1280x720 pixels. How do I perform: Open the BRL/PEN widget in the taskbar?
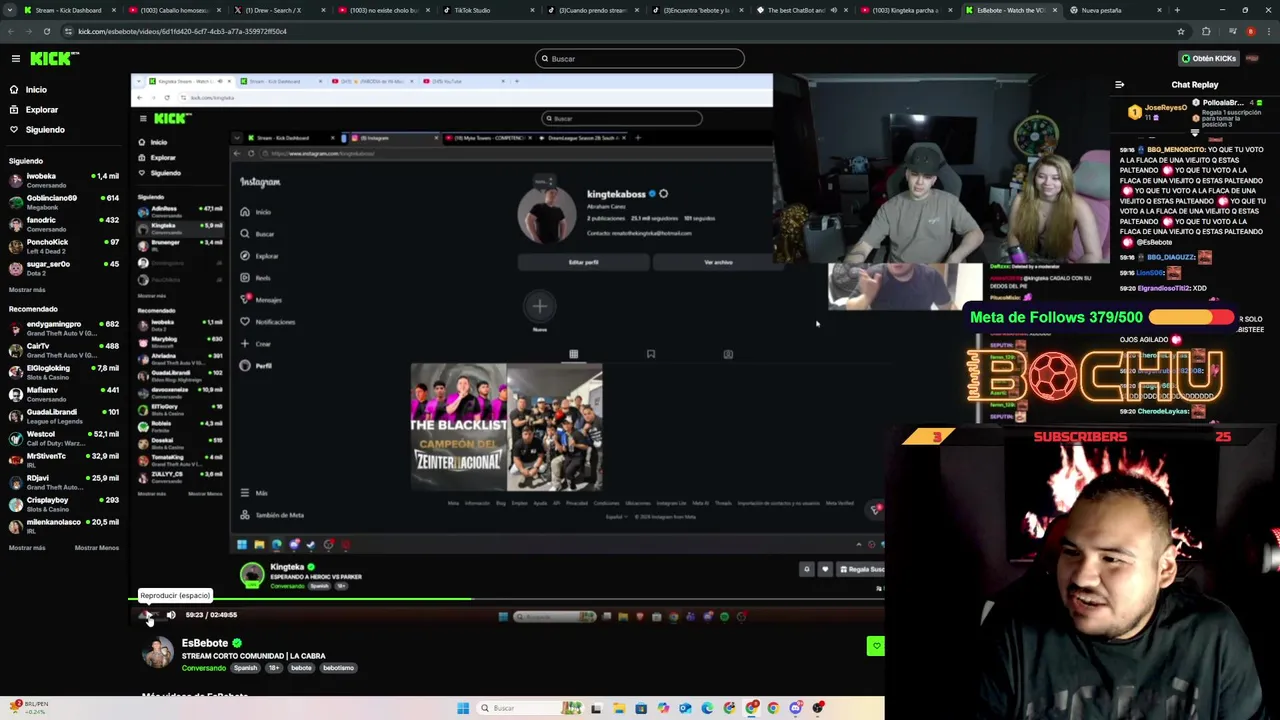click(x=28, y=707)
